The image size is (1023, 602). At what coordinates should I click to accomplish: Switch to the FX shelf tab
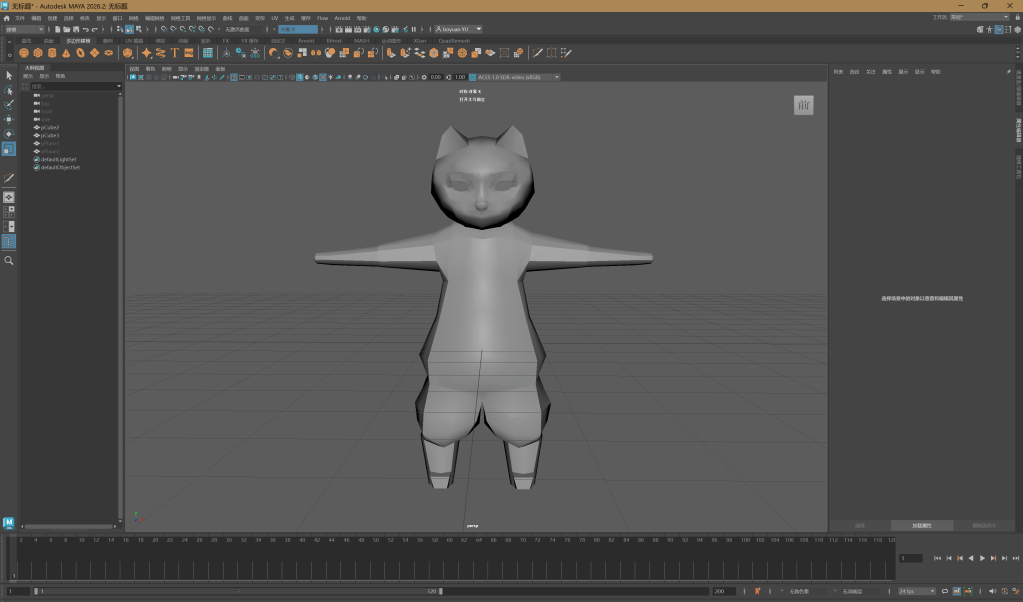pyautogui.click(x=226, y=41)
